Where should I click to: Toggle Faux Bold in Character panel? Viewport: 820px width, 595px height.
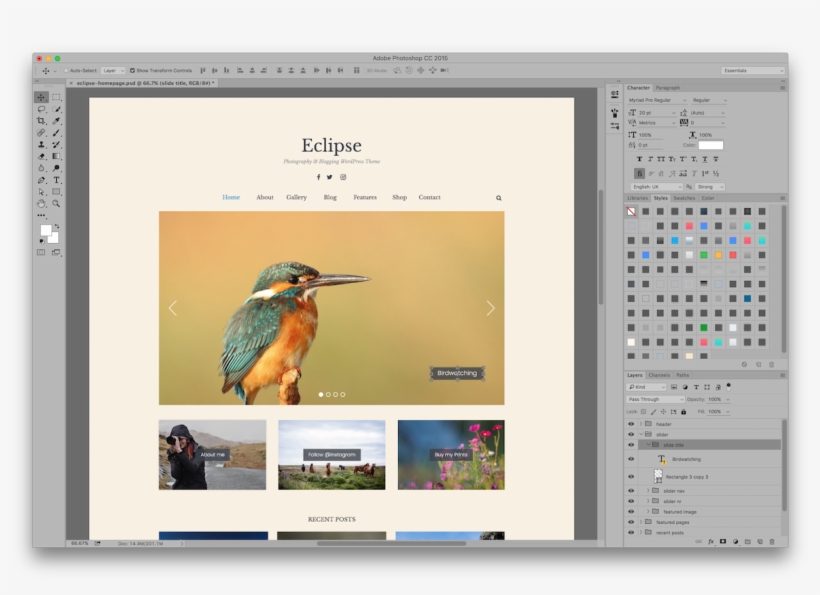pyautogui.click(x=639, y=159)
